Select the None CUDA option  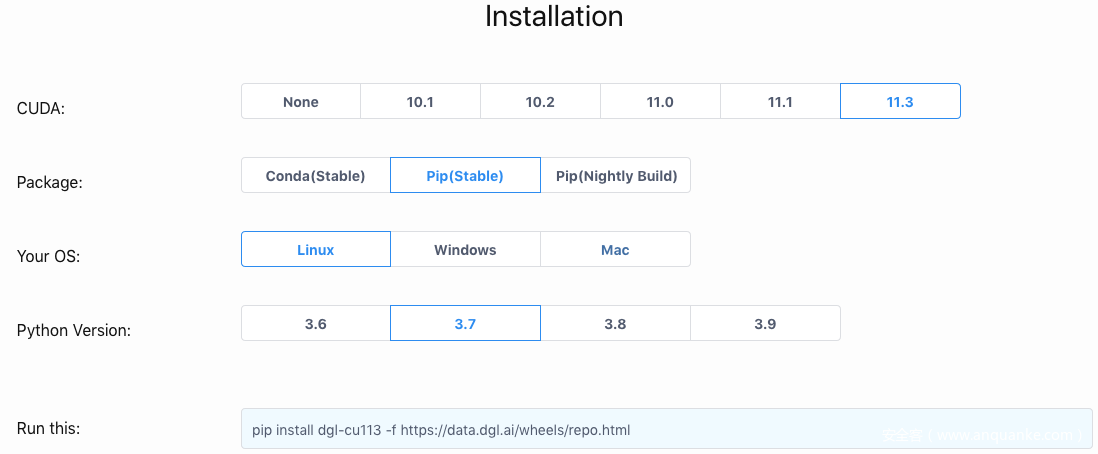[301, 102]
